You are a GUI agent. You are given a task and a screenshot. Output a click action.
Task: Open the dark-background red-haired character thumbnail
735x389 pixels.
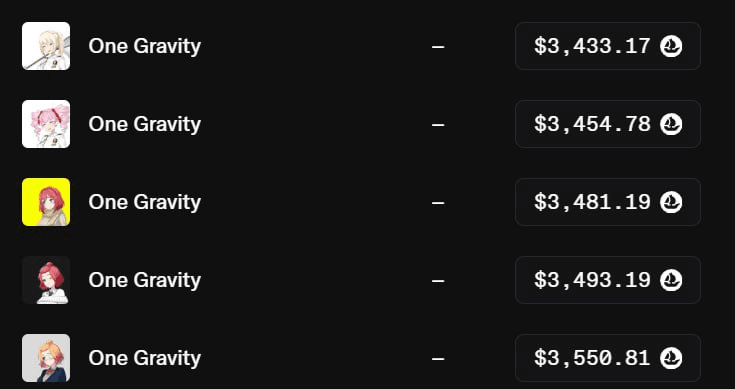click(x=46, y=280)
